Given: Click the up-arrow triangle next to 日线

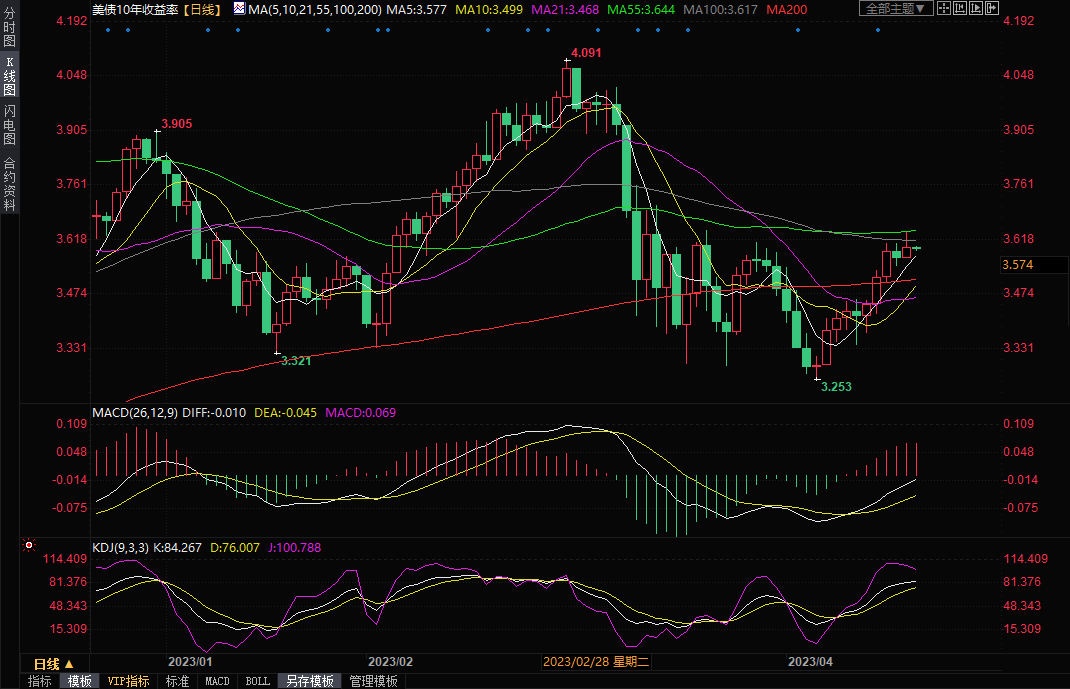Looking at the screenshot, I should pyautogui.click(x=69, y=664).
